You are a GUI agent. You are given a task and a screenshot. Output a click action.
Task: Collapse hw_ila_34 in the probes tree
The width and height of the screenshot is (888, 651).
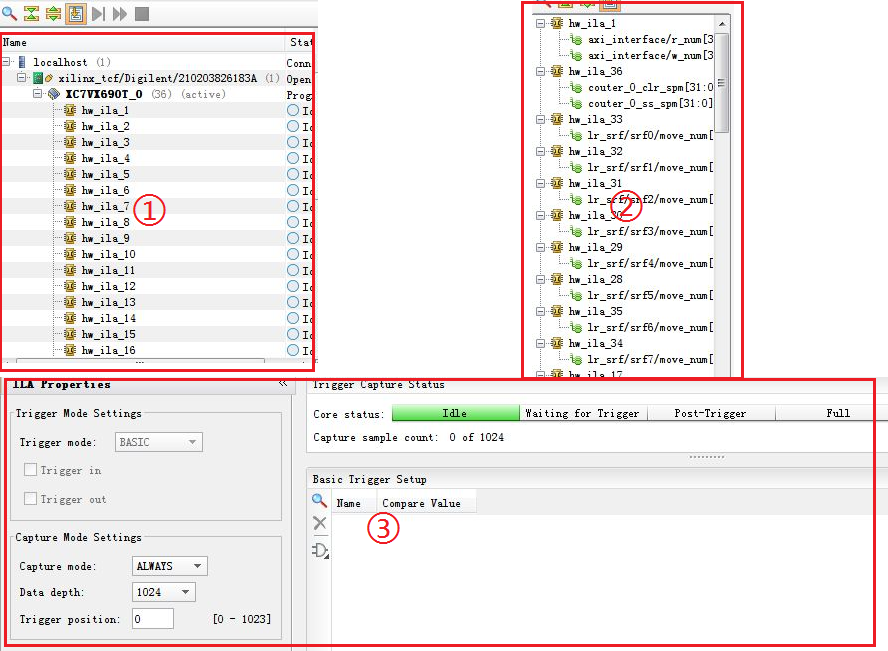540,343
